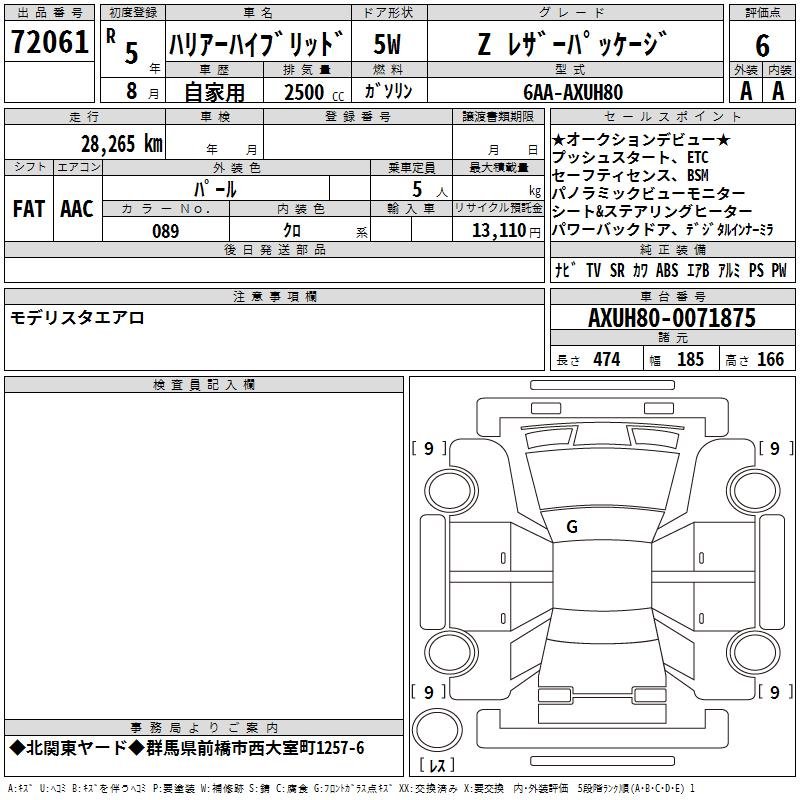Select the damage code legend at the bottom
This screenshot has height=800, width=800.
351,788
